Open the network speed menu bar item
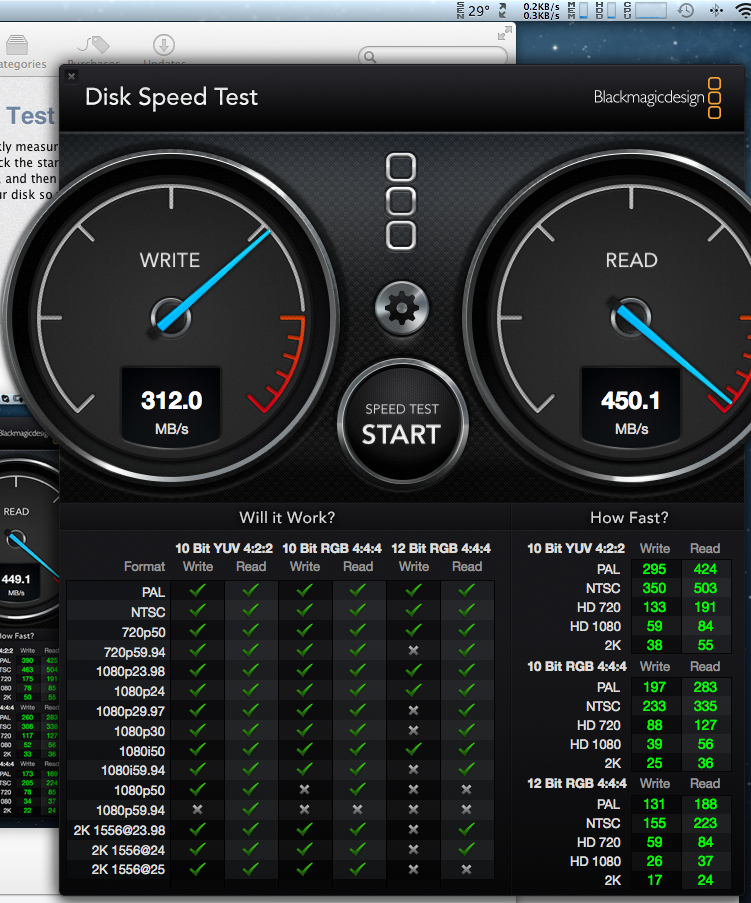 (x=541, y=10)
